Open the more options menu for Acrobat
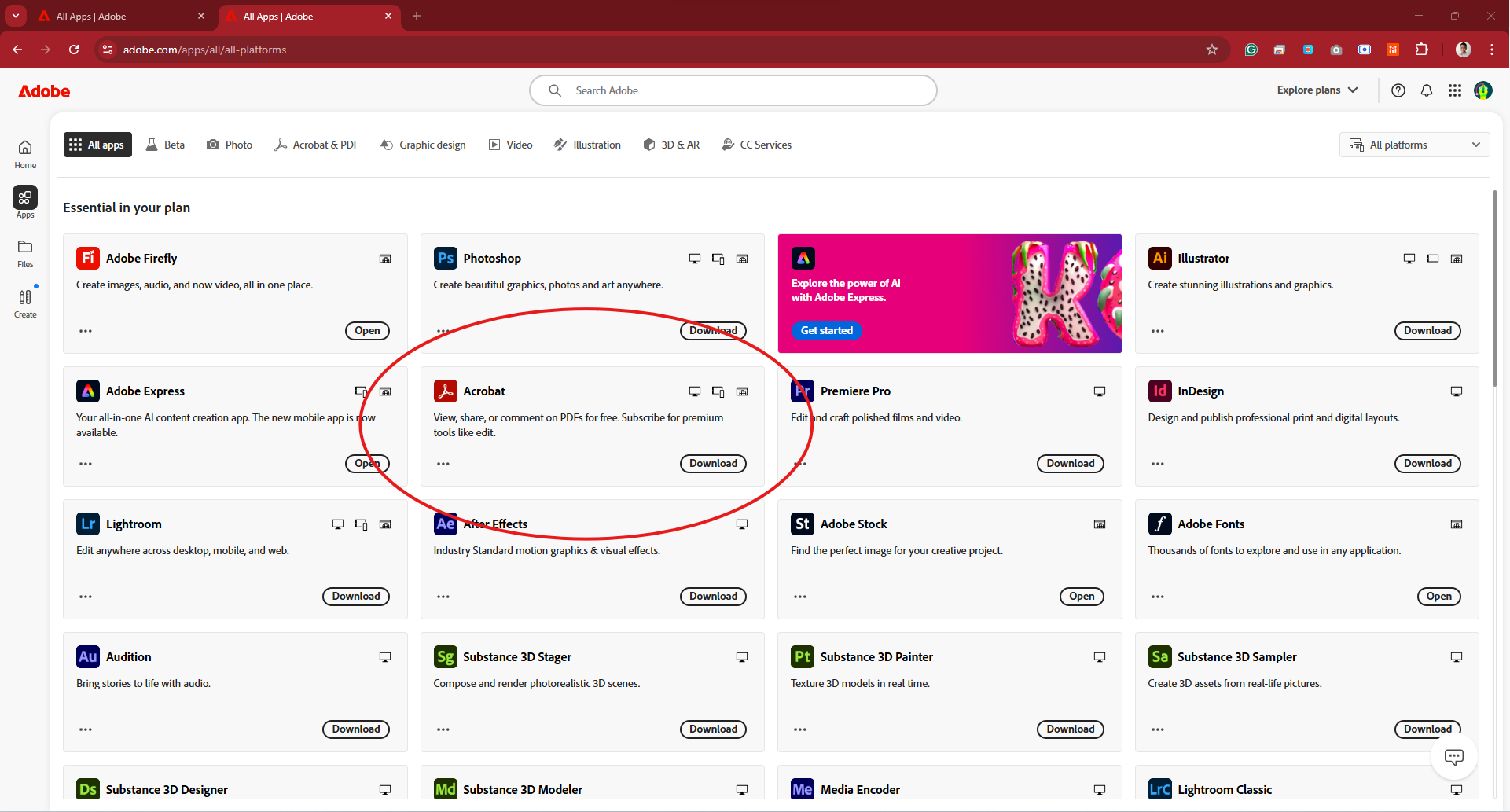This screenshot has height=812, width=1510. click(x=443, y=464)
